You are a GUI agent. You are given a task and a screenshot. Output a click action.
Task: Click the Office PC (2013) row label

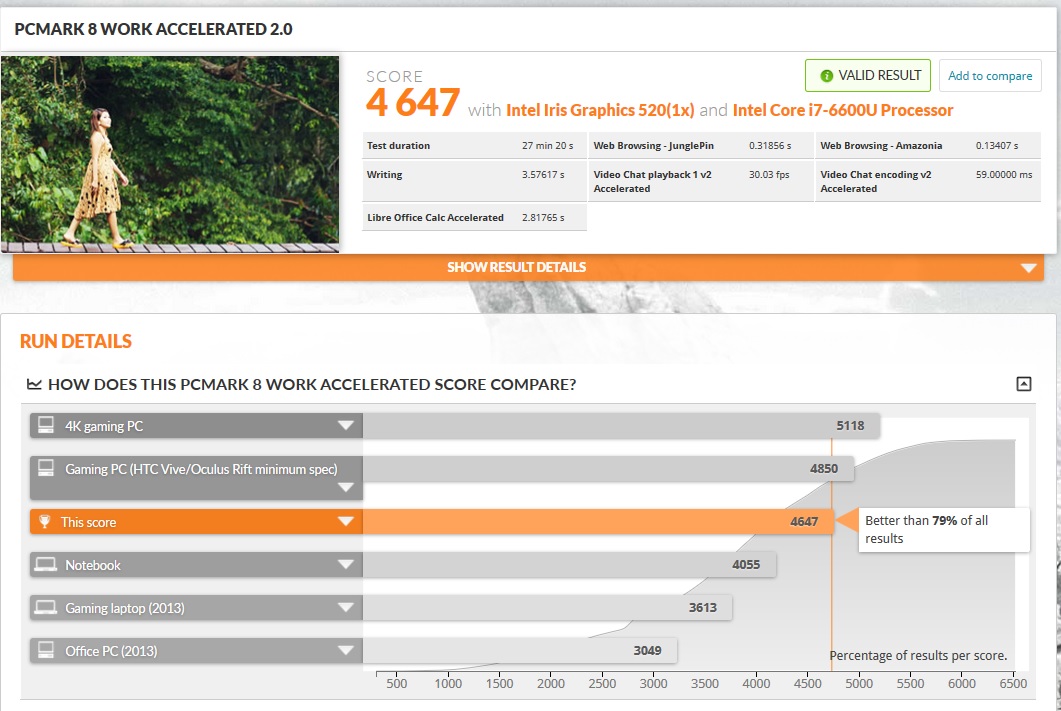111,651
